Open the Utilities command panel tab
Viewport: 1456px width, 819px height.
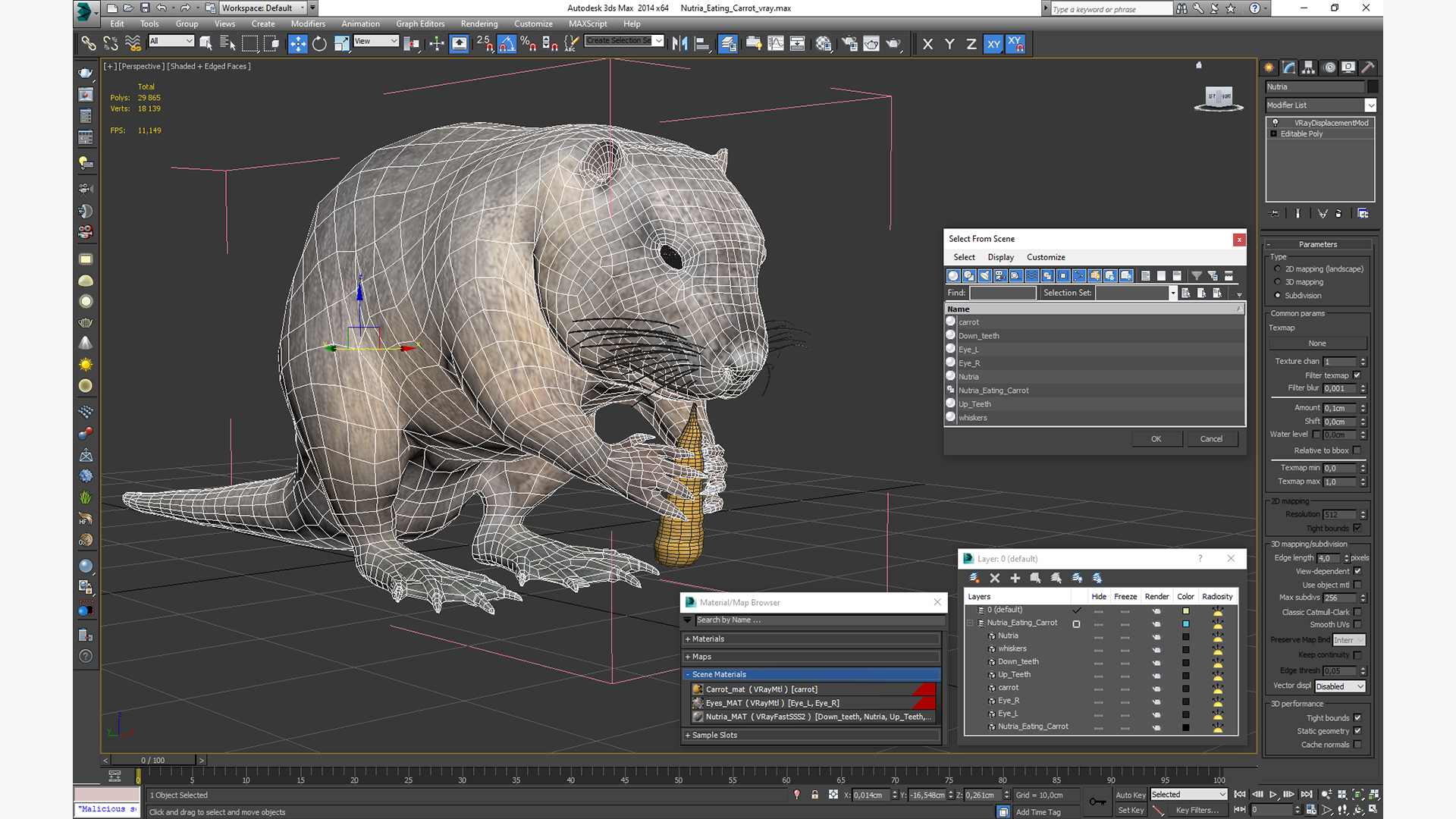click(x=1367, y=67)
